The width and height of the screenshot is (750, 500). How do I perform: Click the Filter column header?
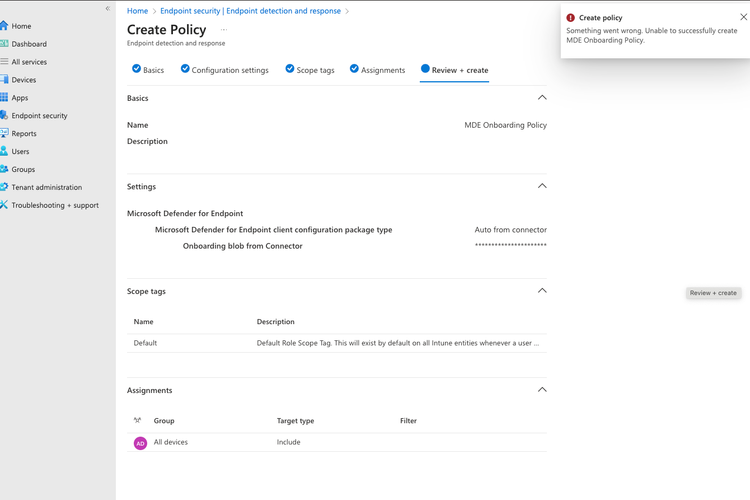[x=408, y=421]
